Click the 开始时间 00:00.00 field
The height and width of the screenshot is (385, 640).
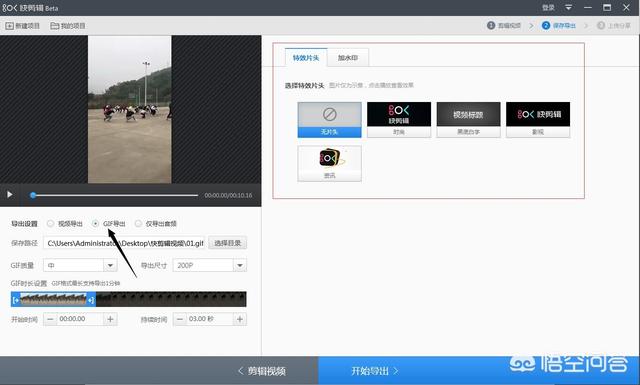80,319
